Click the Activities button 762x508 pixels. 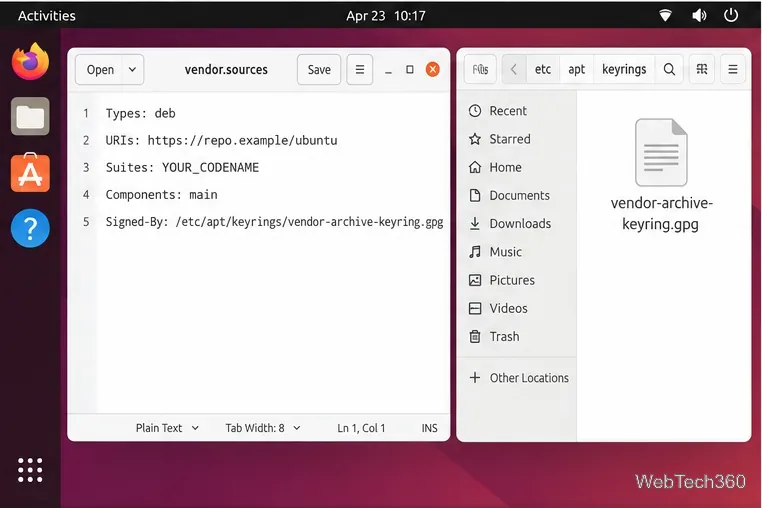[x=47, y=16]
